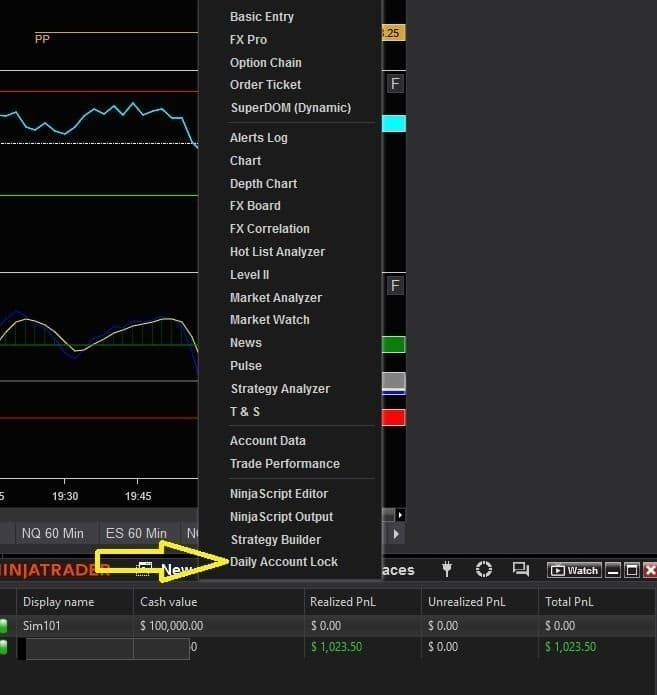657x695 pixels.
Task: Open Trade Performance
Action: (285, 464)
